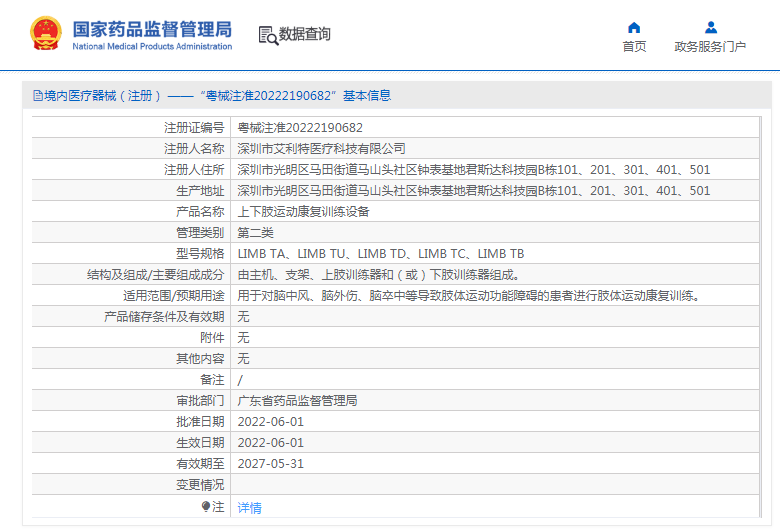This screenshot has width=780, height=531.
Task: Click the 注册人名称 label
Action: tap(195, 149)
